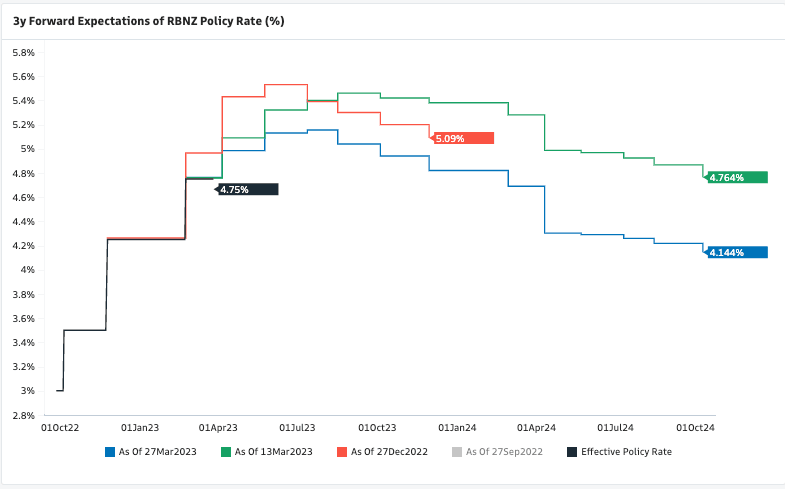Viewport: 785px width, 489px height.
Task: Click the grey As Of 27Sep2022 legend swatch
Action: pyautogui.click(x=458, y=452)
